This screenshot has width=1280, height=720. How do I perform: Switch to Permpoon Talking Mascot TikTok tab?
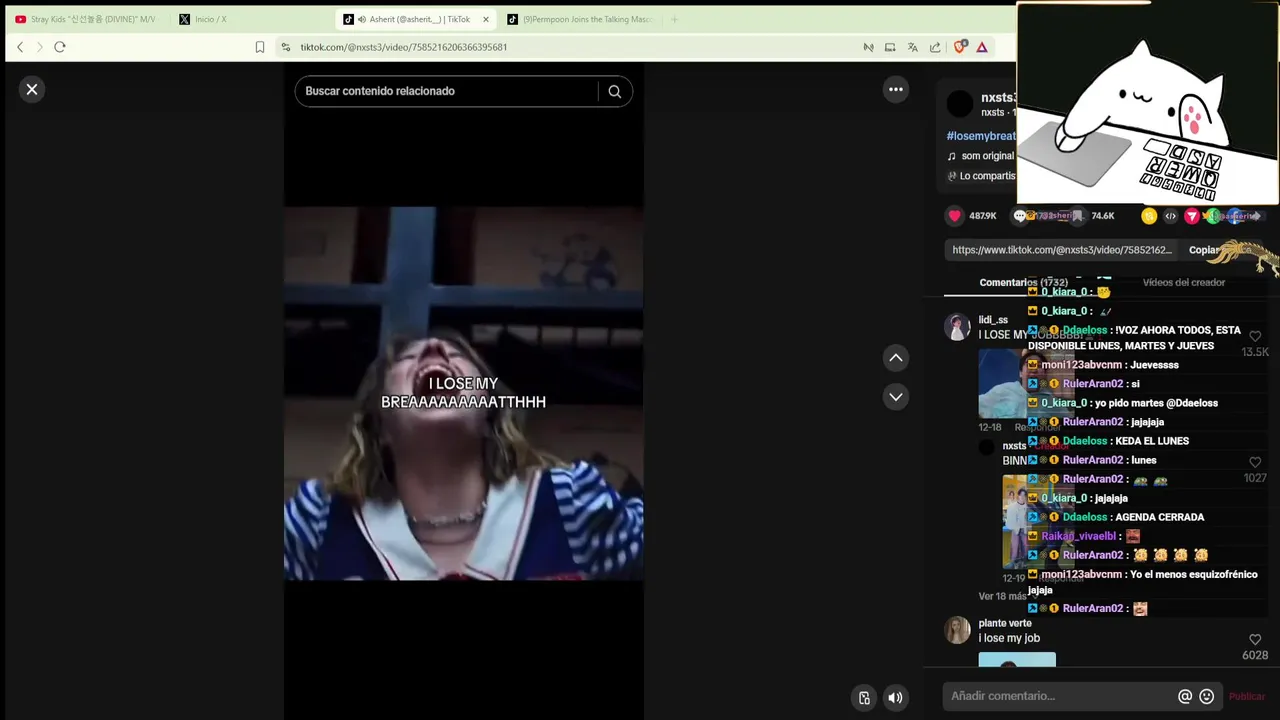(x=580, y=19)
